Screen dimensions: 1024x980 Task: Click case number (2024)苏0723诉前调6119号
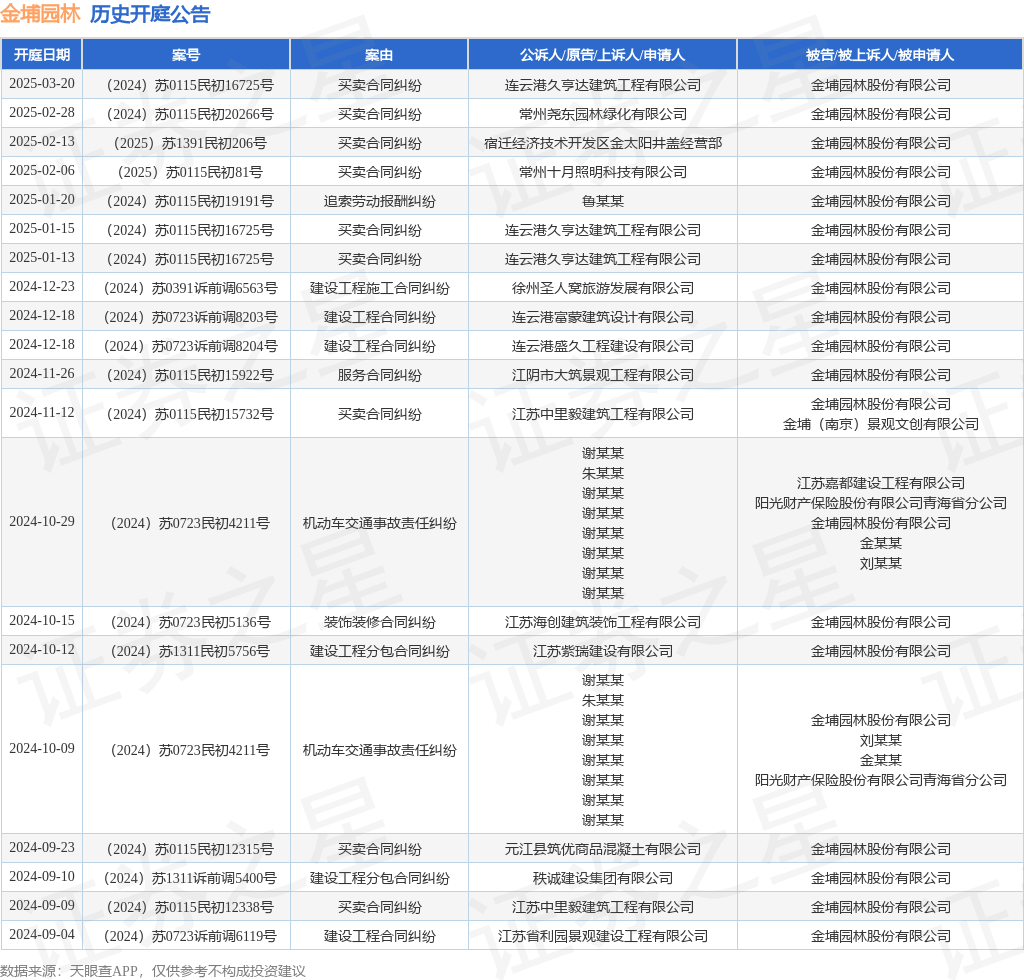(190, 936)
